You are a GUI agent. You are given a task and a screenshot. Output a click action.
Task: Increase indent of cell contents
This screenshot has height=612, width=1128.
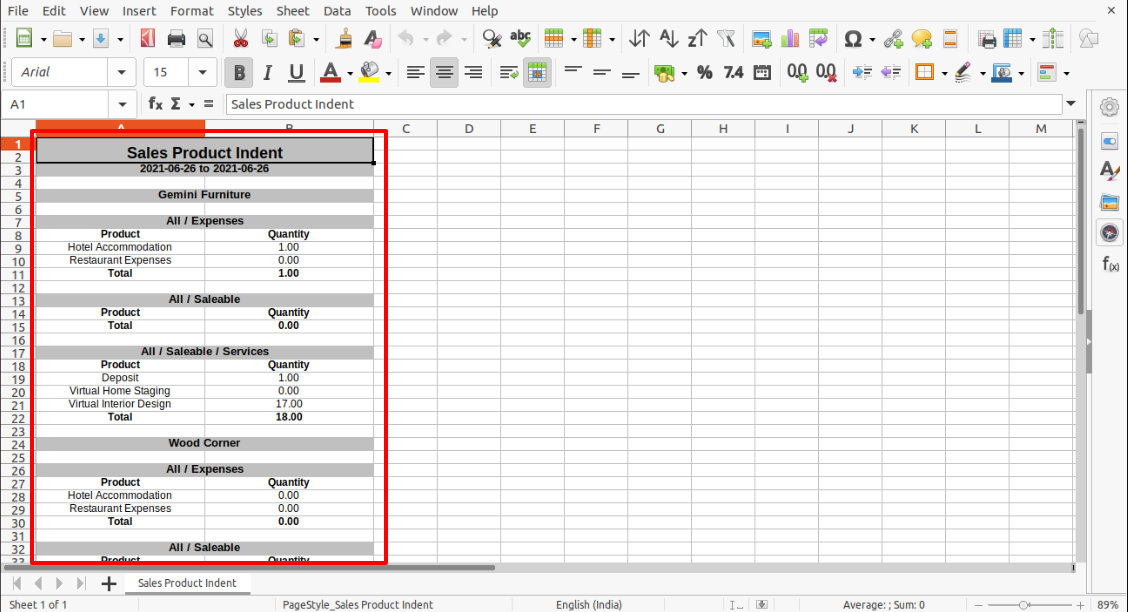tap(862, 72)
